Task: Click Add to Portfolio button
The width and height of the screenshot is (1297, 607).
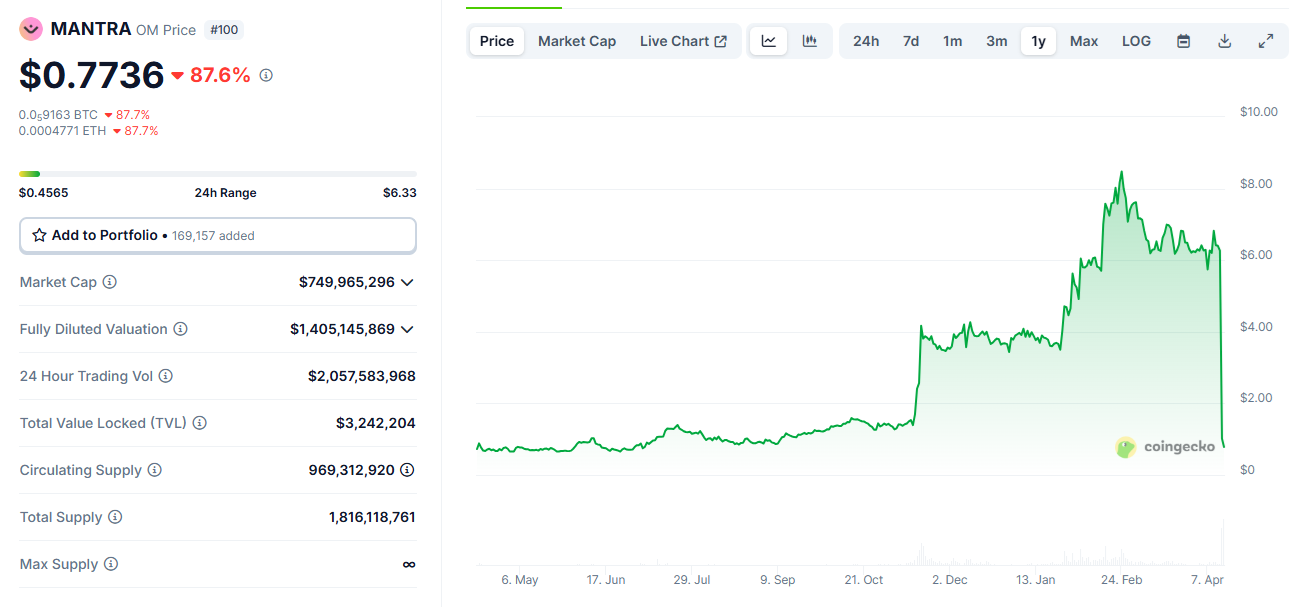Action: pos(218,235)
